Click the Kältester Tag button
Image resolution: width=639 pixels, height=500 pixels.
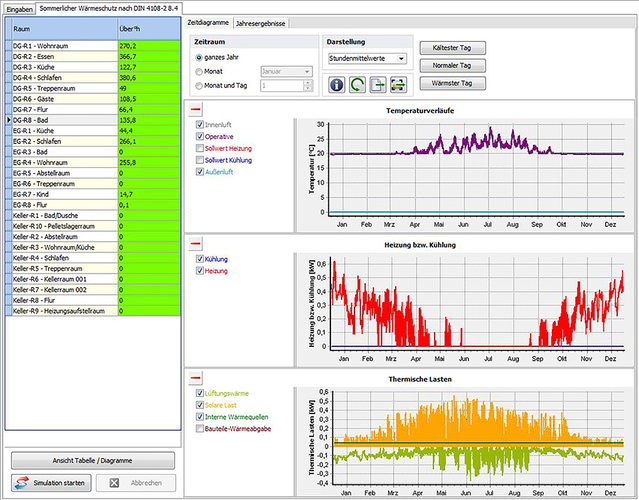tap(451, 48)
